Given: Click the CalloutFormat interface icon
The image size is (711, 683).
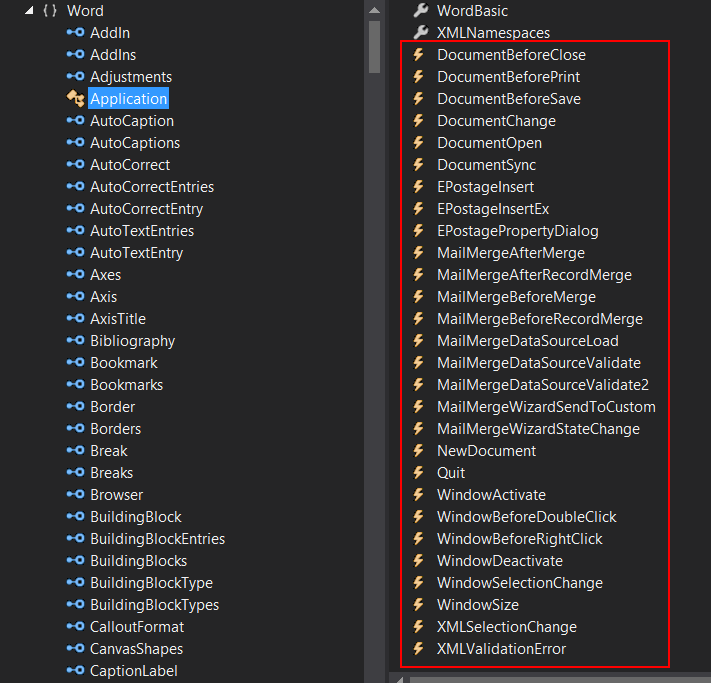Looking at the screenshot, I should click(75, 626).
